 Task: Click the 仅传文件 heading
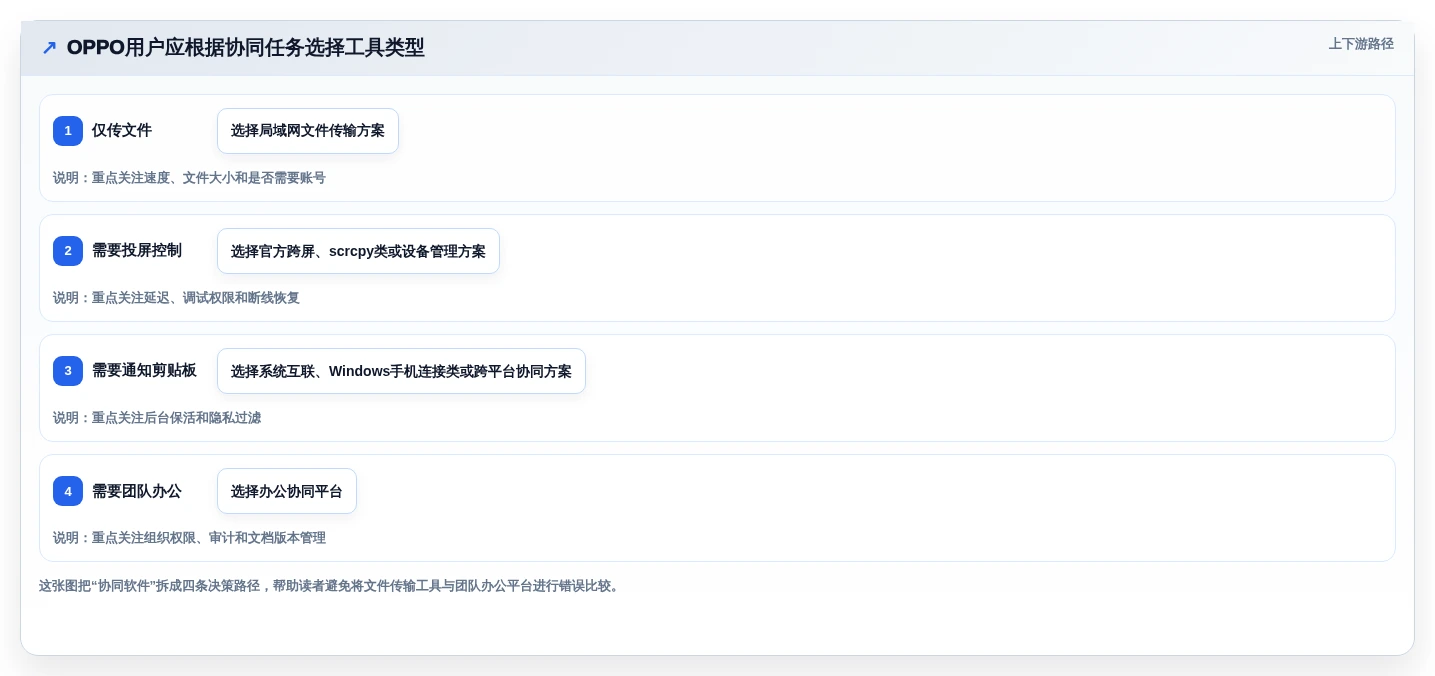coord(122,131)
